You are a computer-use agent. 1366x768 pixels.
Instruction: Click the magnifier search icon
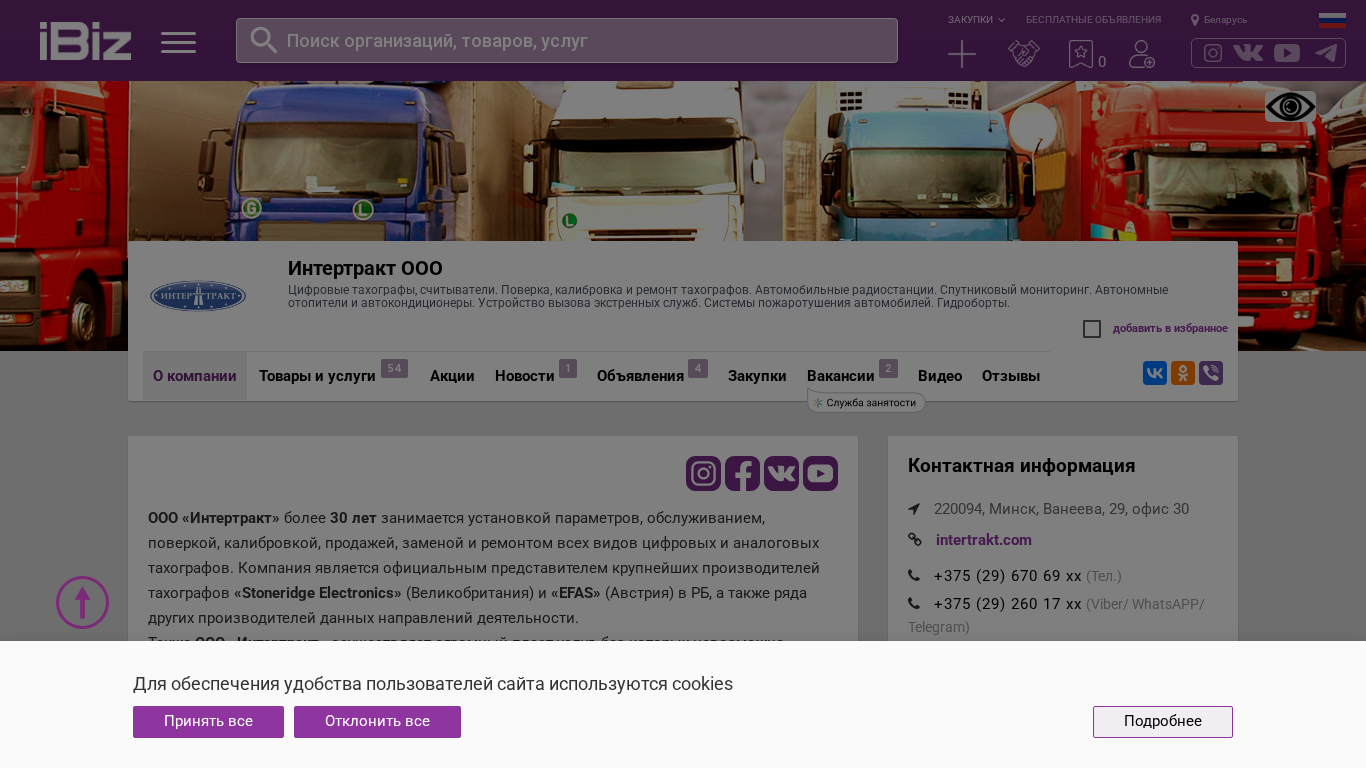click(x=263, y=40)
